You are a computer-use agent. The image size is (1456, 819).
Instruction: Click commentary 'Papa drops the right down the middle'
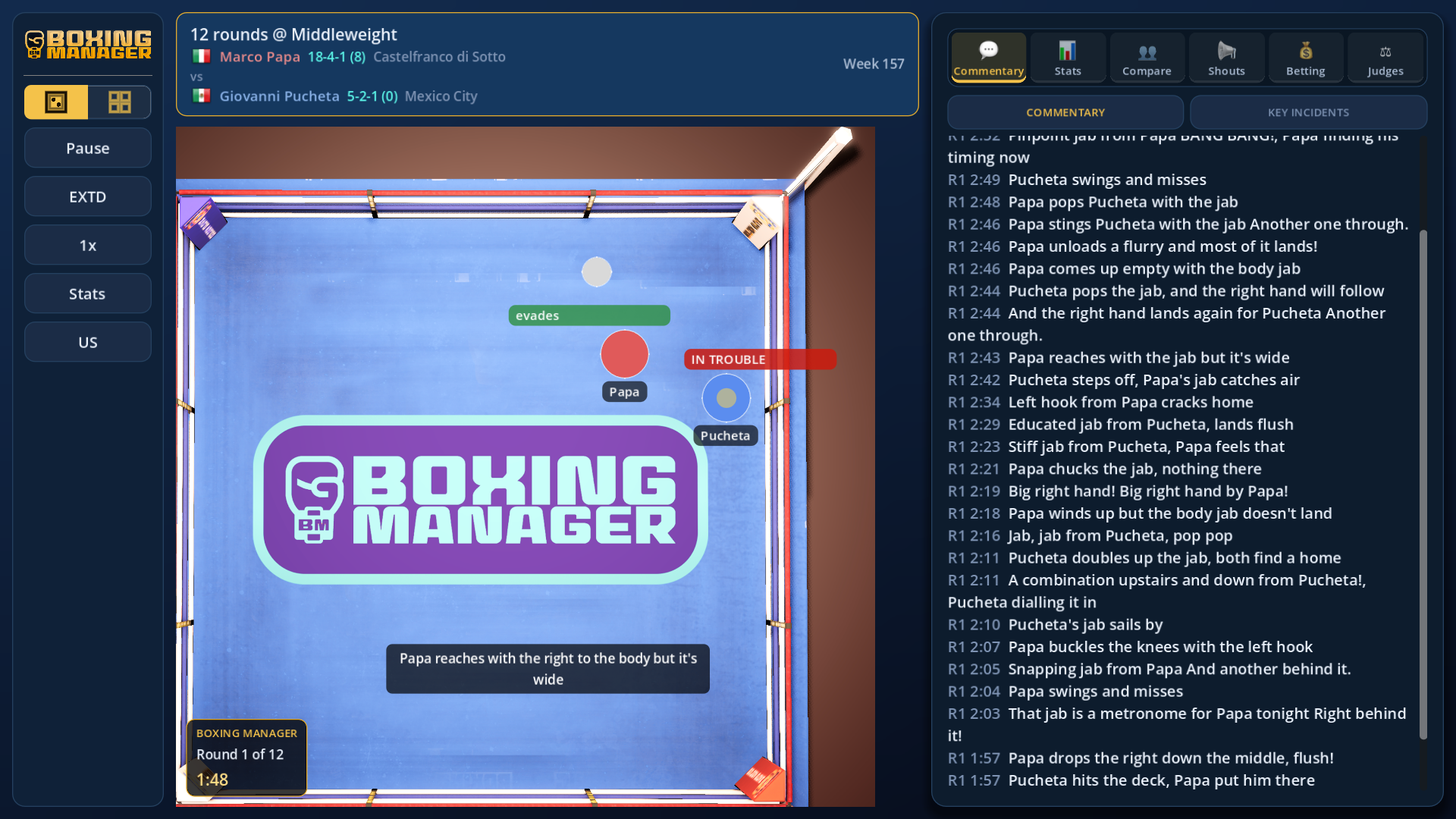pyautogui.click(x=1171, y=758)
